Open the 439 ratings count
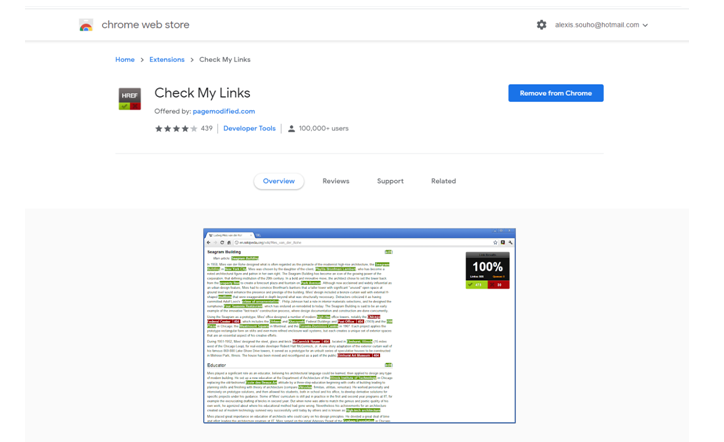Viewport: 724px width, 442px height. click(206, 128)
